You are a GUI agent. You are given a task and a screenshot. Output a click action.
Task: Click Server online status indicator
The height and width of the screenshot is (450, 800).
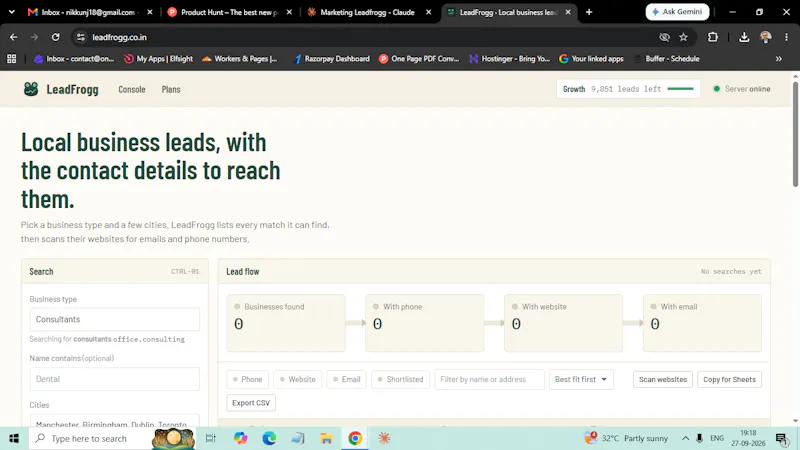[x=742, y=89]
